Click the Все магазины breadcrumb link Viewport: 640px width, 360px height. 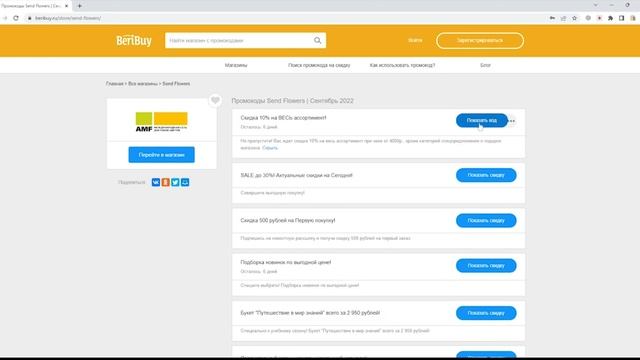[143, 84]
